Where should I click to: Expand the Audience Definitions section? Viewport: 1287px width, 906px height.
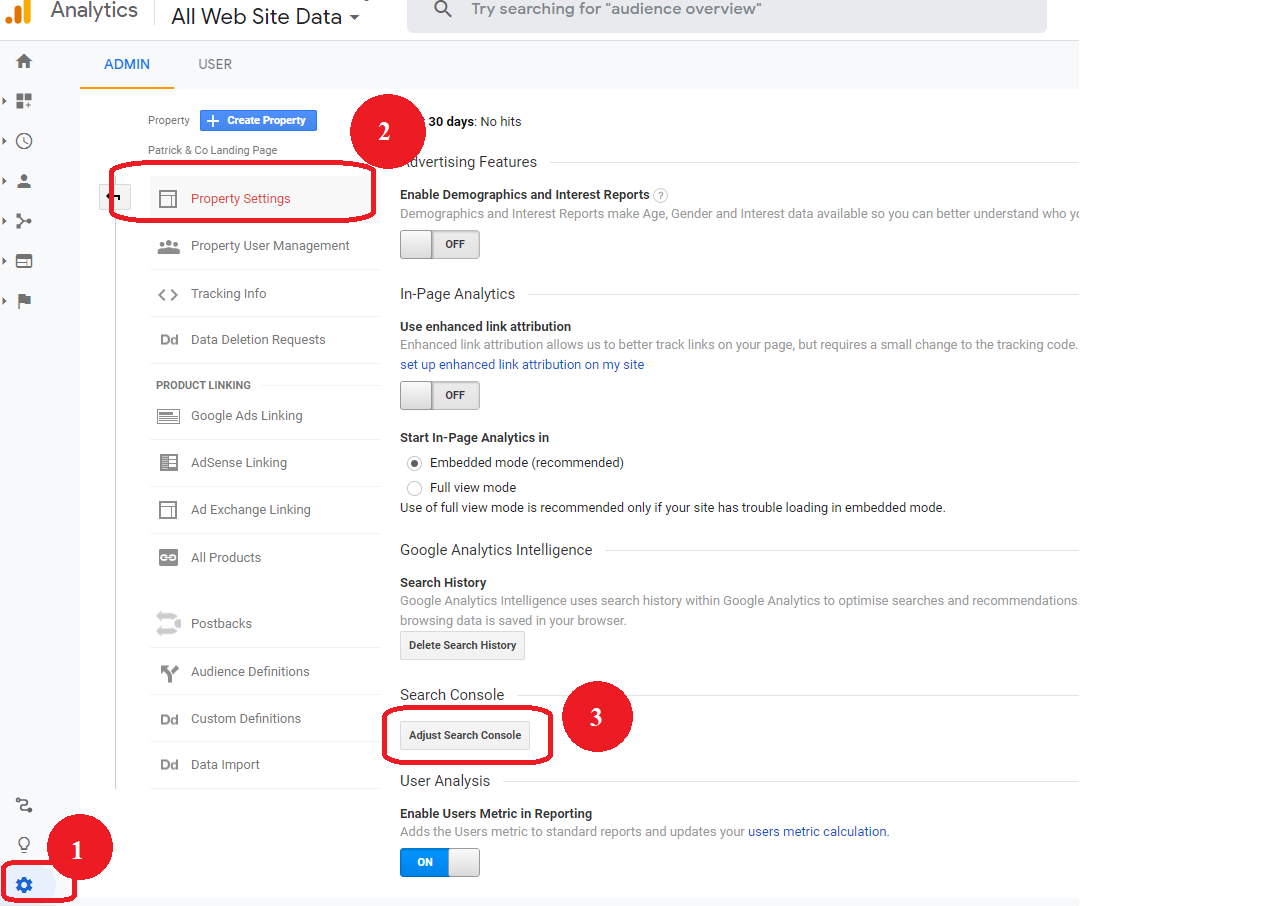point(250,672)
